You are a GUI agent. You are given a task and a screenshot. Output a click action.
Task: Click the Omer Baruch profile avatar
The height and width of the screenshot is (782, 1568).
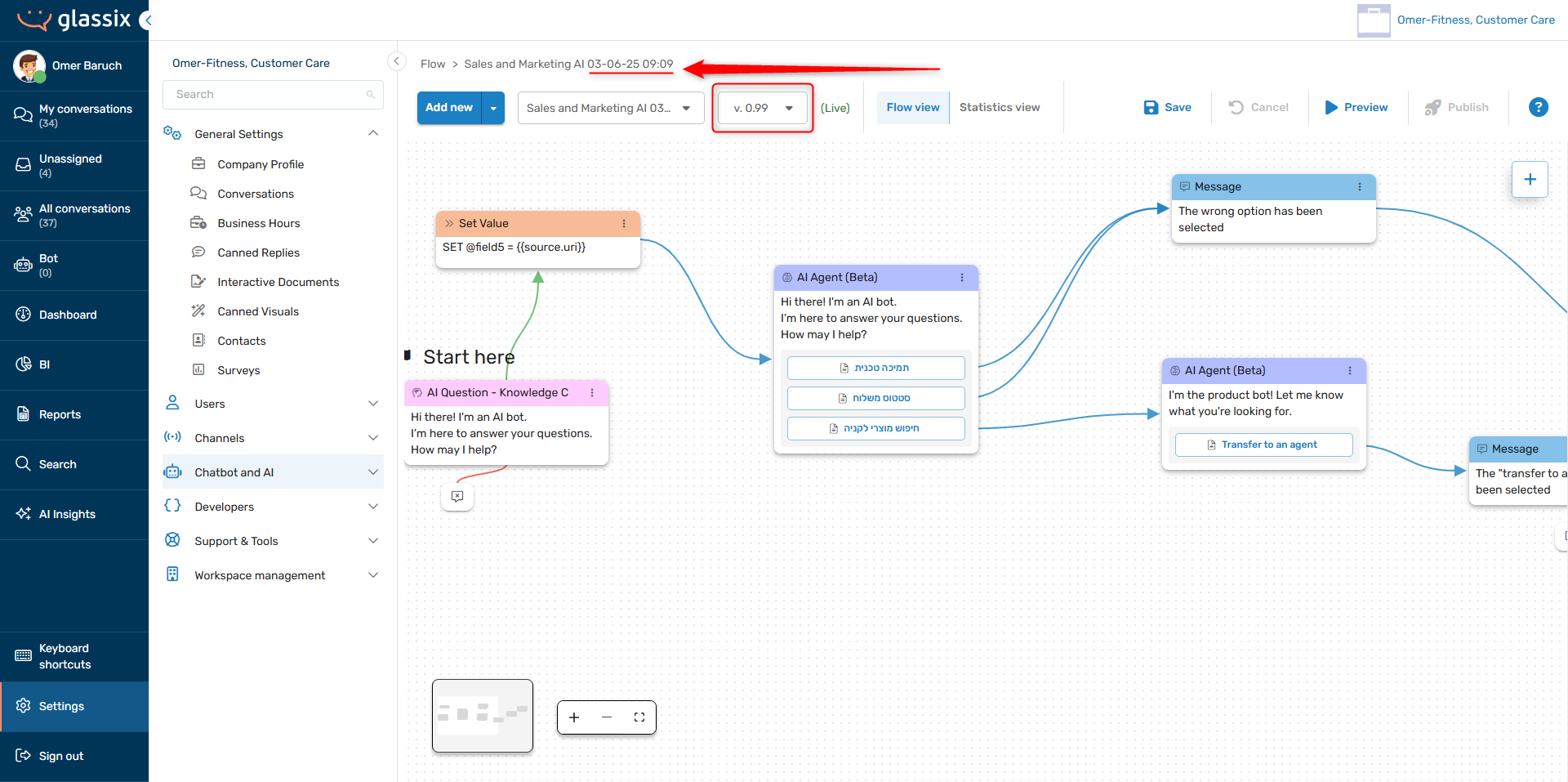(x=29, y=66)
